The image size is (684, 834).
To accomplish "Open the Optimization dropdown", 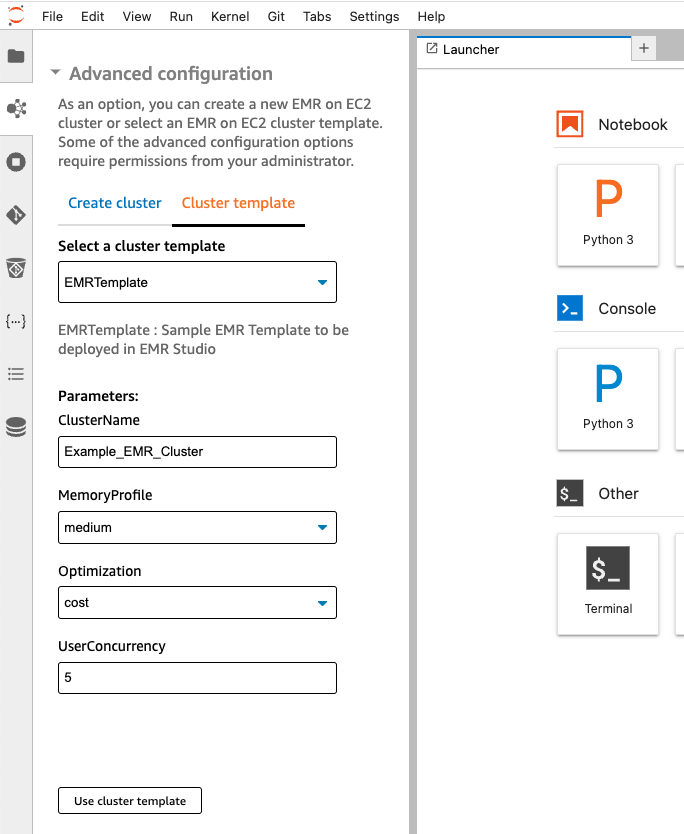I will (x=196, y=602).
